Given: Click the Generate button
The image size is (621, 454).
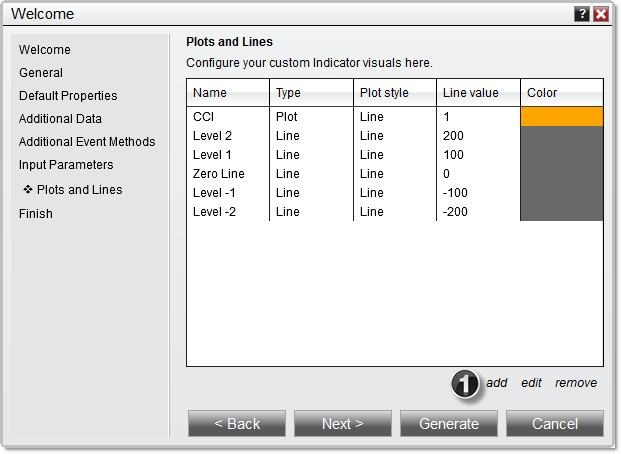Looking at the screenshot, I should click(x=449, y=424).
